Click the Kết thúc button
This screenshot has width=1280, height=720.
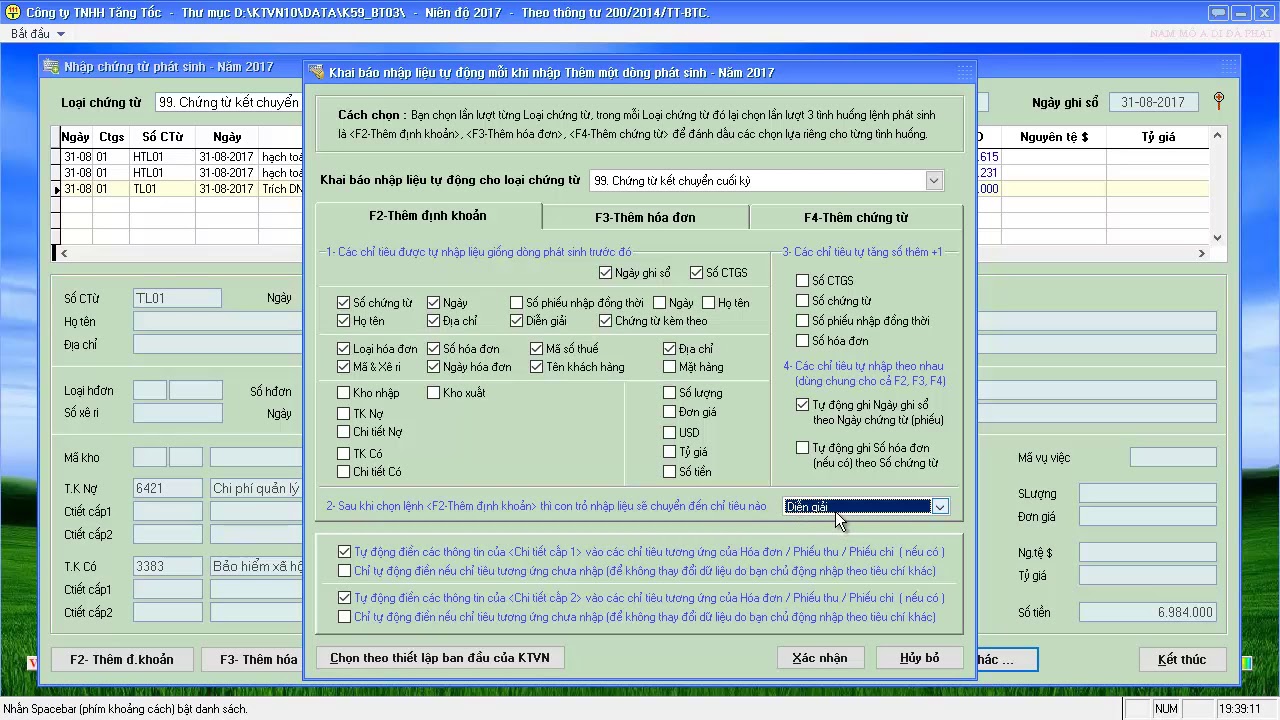coord(1182,659)
